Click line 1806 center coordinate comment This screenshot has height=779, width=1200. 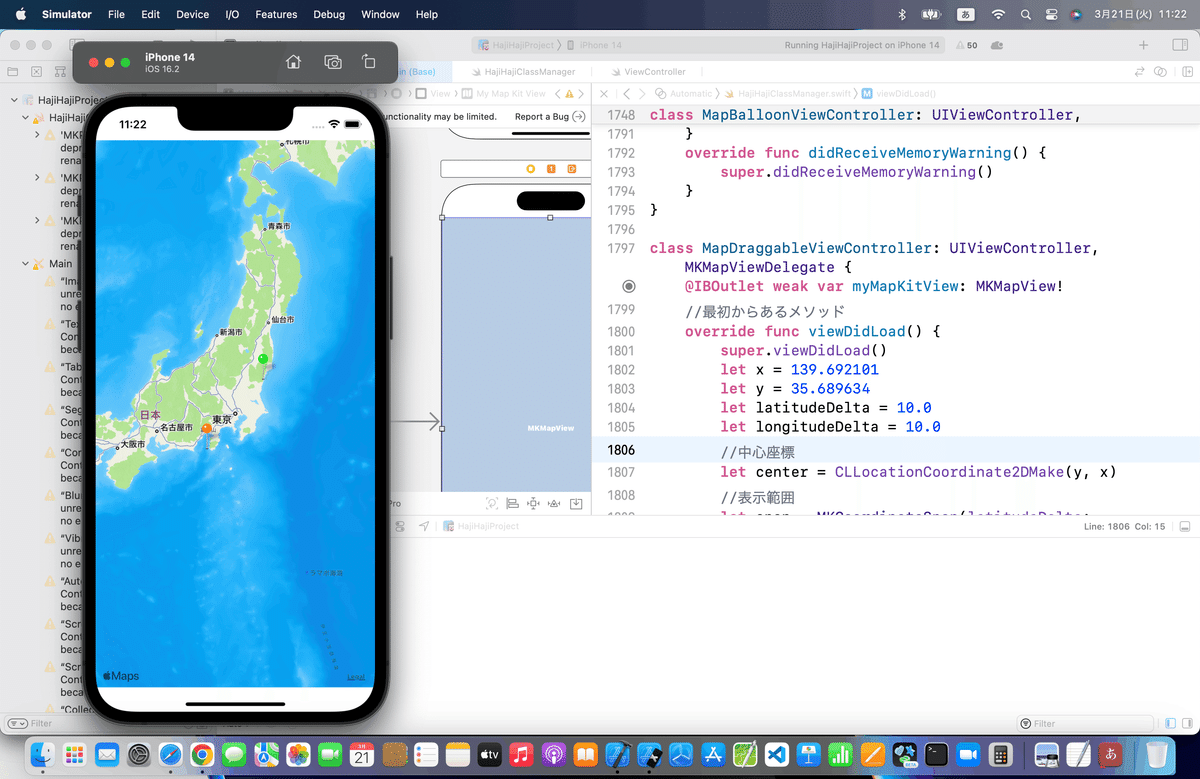tap(757, 451)
